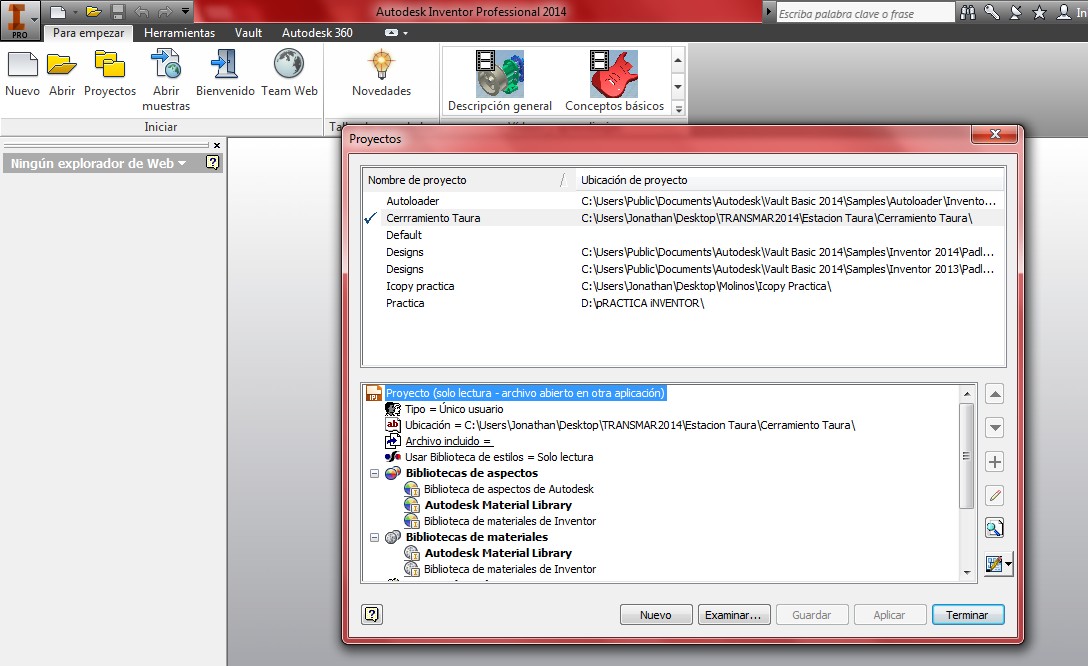This screenshot has height=666, width=1088.
Task: Select the Ubicación path tree item
Action: point(629,425)
